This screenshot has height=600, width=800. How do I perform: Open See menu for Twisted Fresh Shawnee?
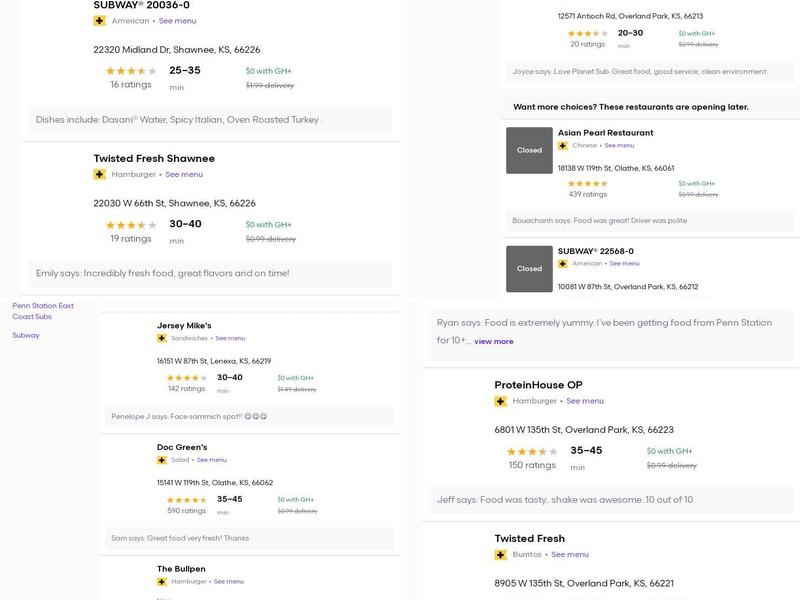click(184, 174)
